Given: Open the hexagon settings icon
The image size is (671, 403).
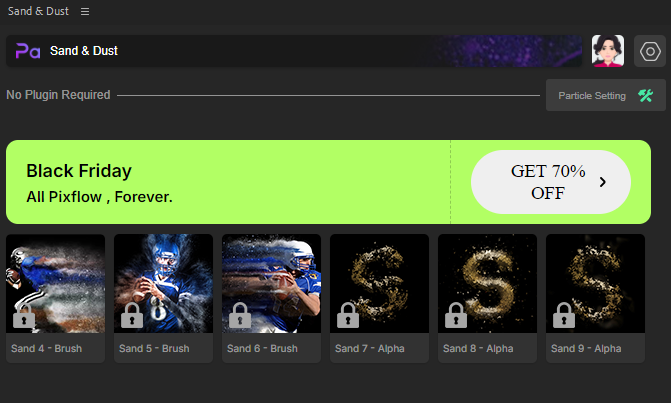Looking at the screenshot, I should [x=650, y=51].
